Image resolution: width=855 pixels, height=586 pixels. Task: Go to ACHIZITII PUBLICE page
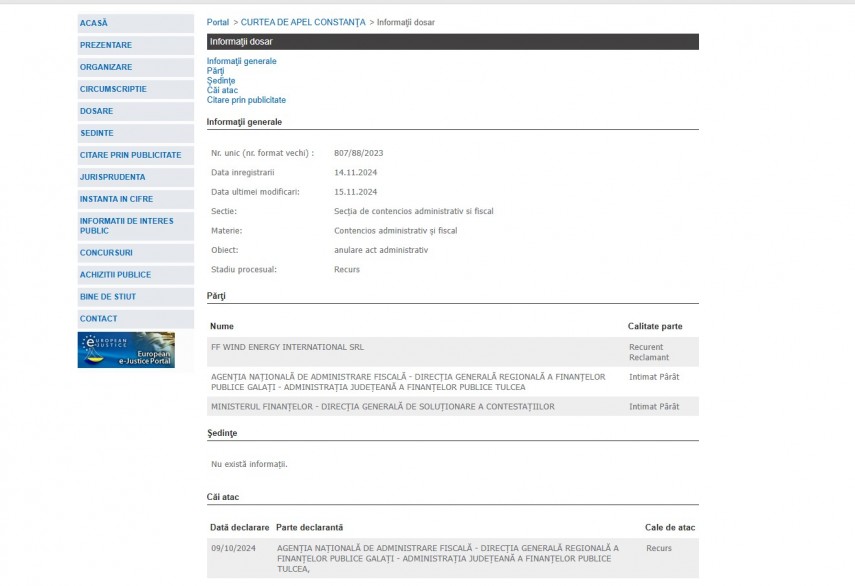click(115, 275)
